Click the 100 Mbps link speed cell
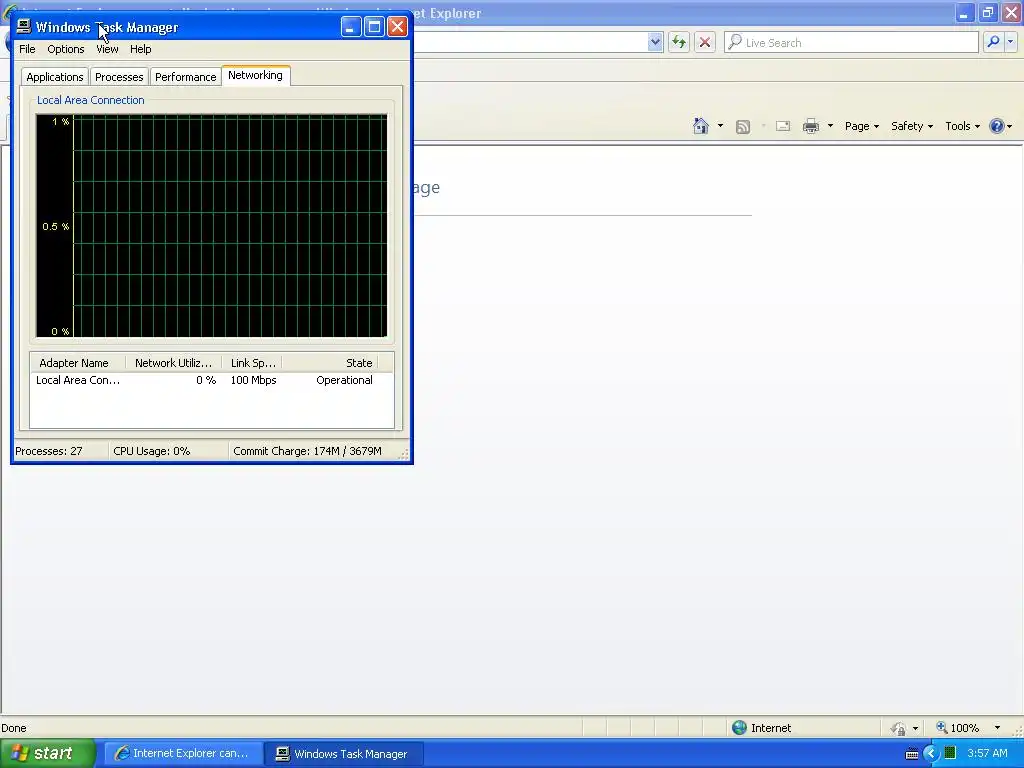Viewport: 1024px width, 768px height. (x=253, y=380)
